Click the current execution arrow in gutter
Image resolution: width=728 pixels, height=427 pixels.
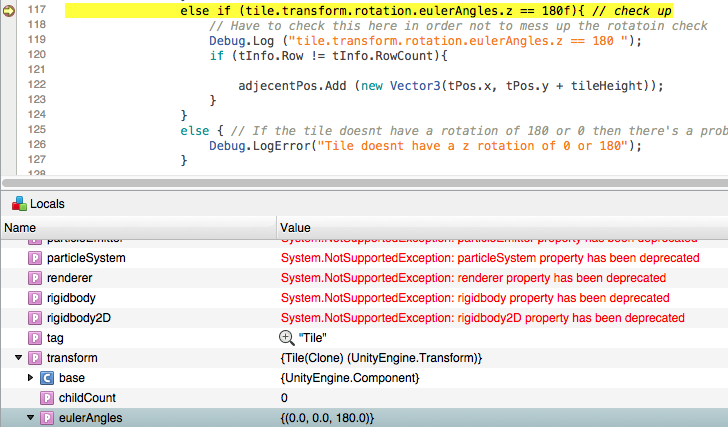[x=9, y=10]
